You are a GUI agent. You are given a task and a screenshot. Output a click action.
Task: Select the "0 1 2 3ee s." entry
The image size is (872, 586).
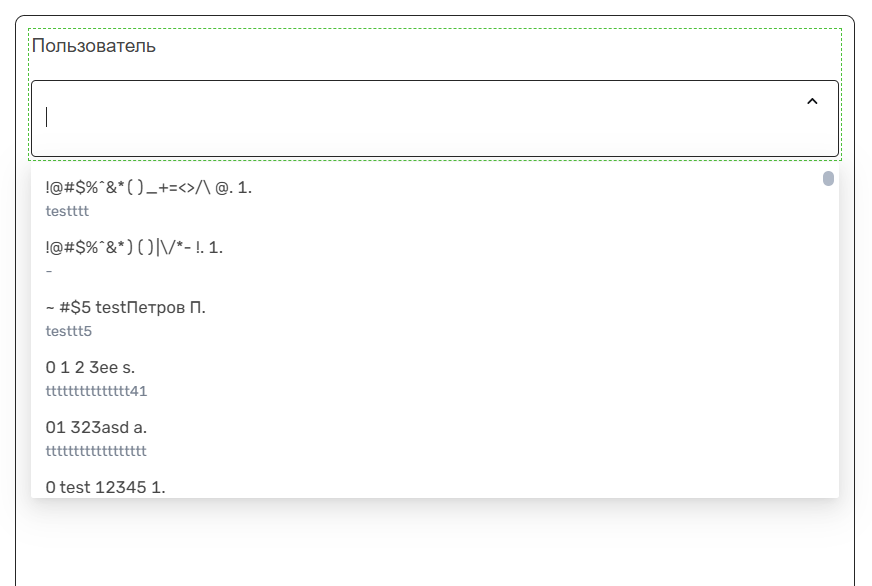point(91,367)
